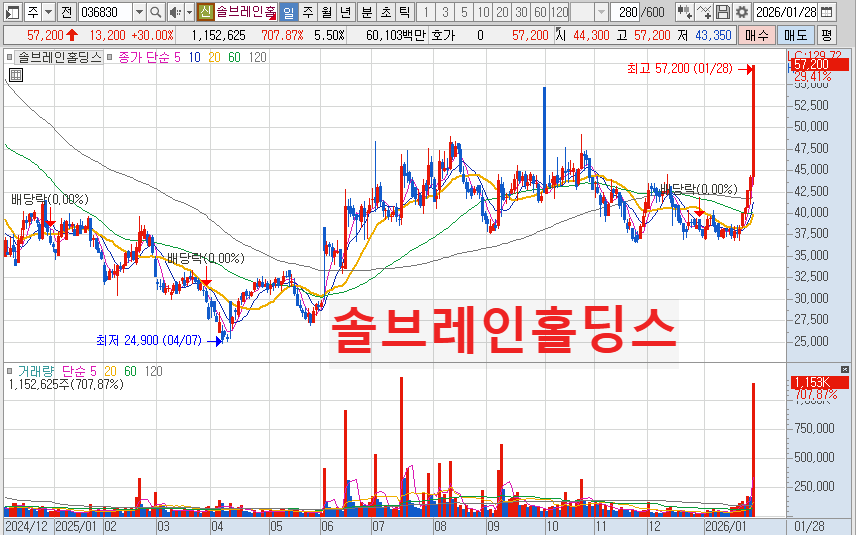The image size is (856, 535).
Task: Click the candlestick compare chart icon
Action: coord(684,12)
